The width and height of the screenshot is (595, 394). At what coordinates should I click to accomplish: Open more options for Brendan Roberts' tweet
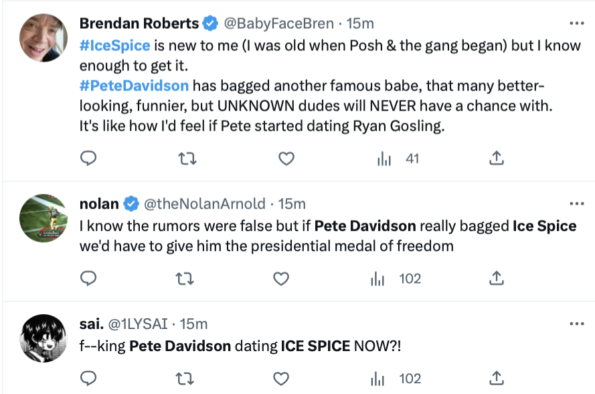pyautogui.click(x=577, y=24)
